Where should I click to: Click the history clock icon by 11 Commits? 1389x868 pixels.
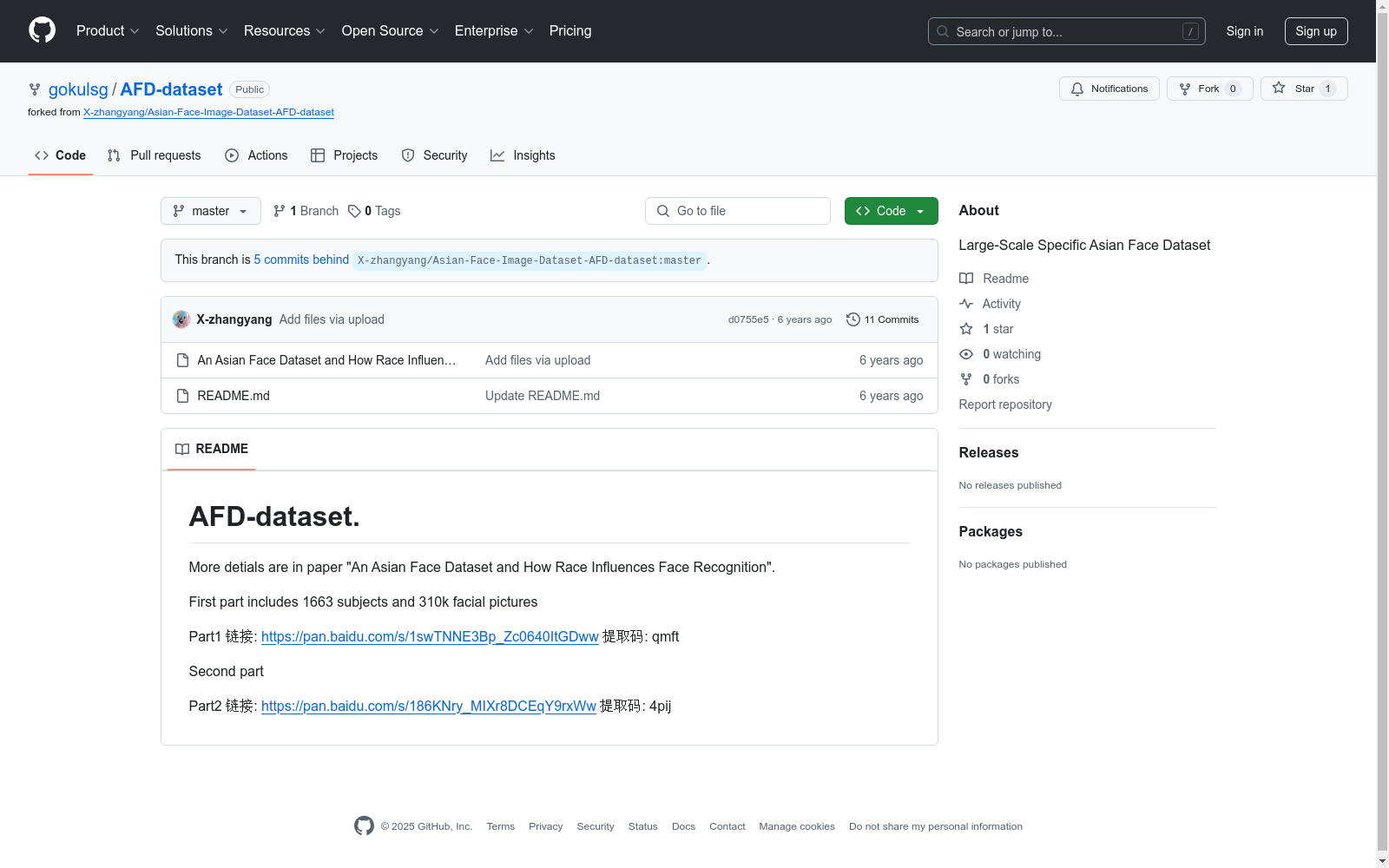click(x=853, y=319)
